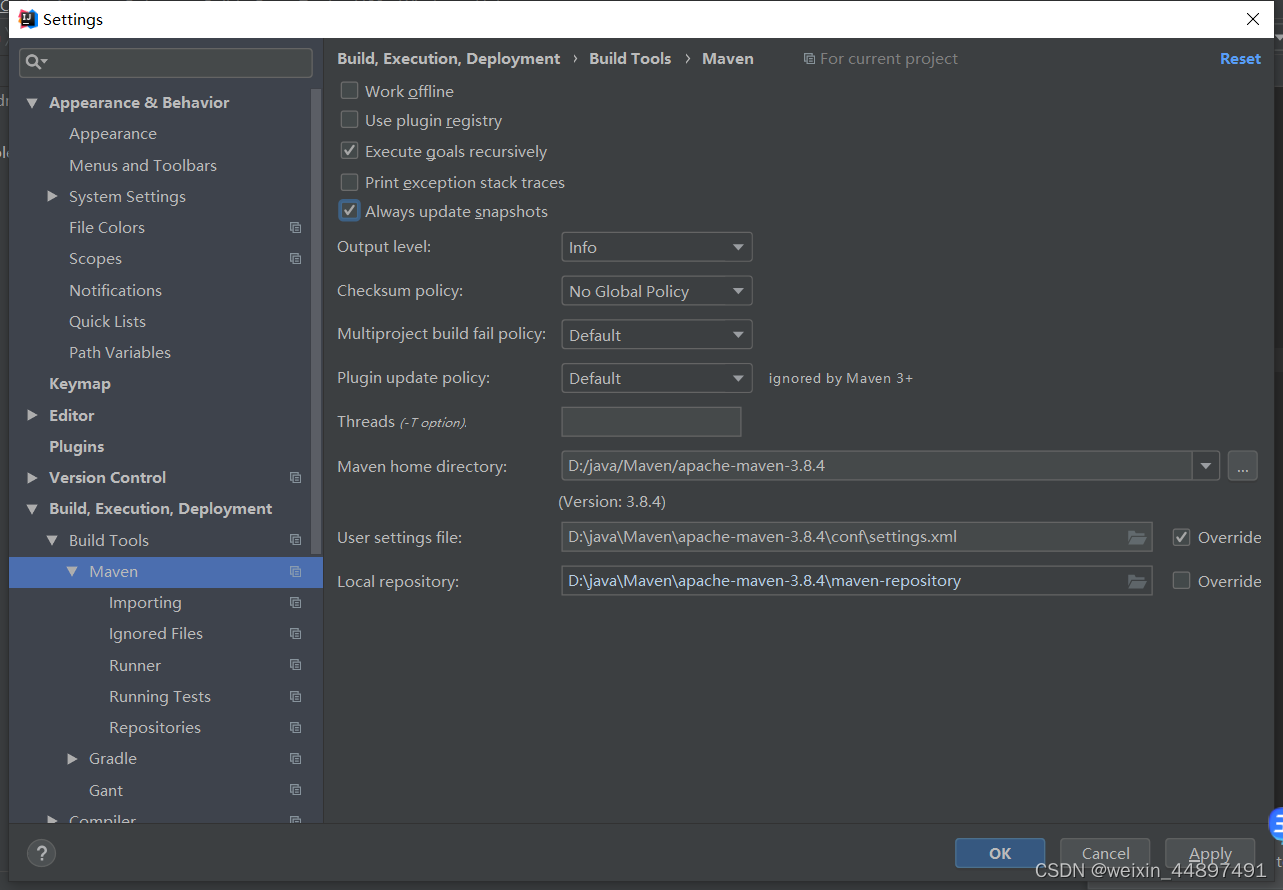Click the project-level icon beside Running Tests

point(295,697)
